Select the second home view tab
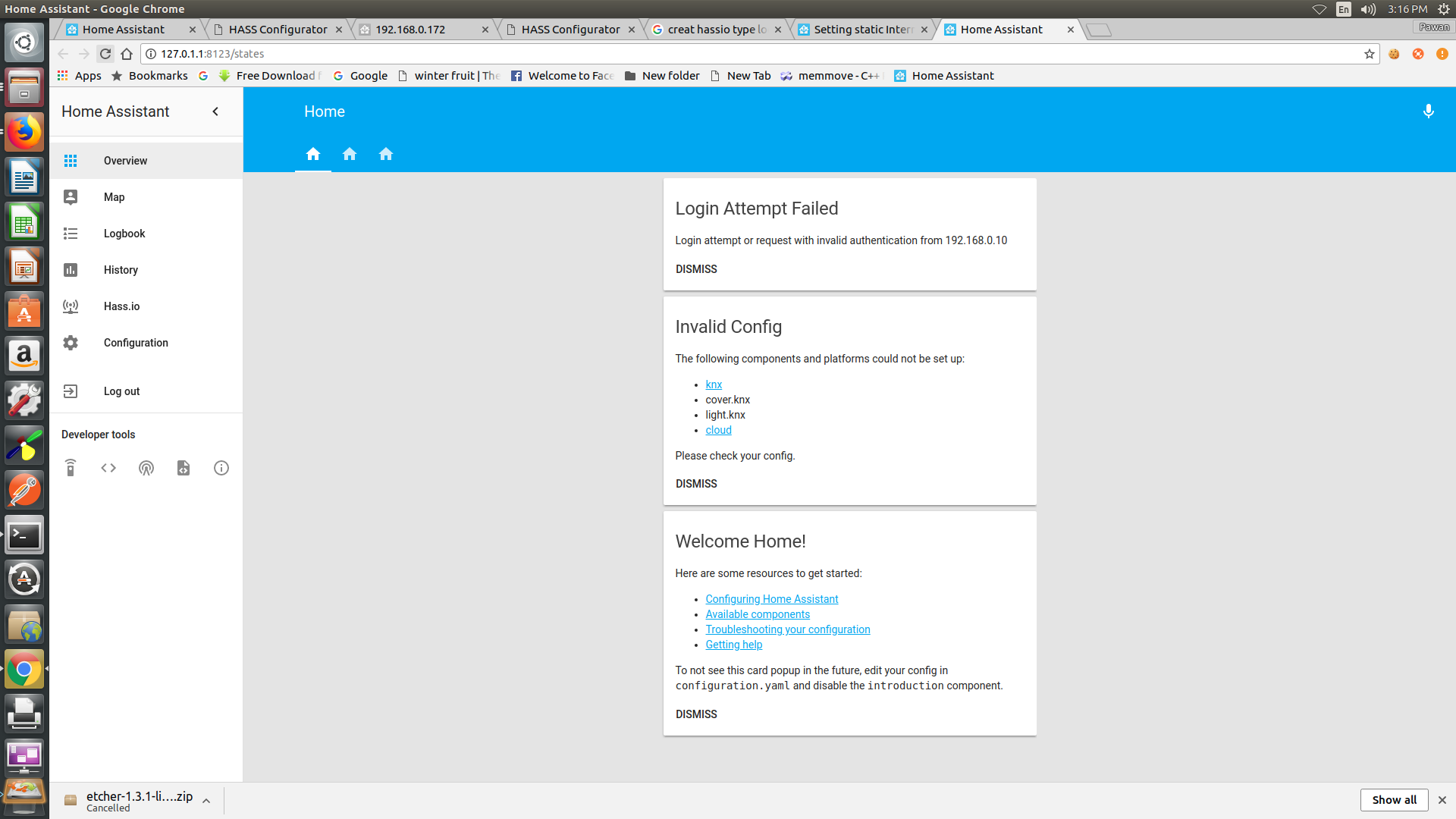 pos(350,154)
